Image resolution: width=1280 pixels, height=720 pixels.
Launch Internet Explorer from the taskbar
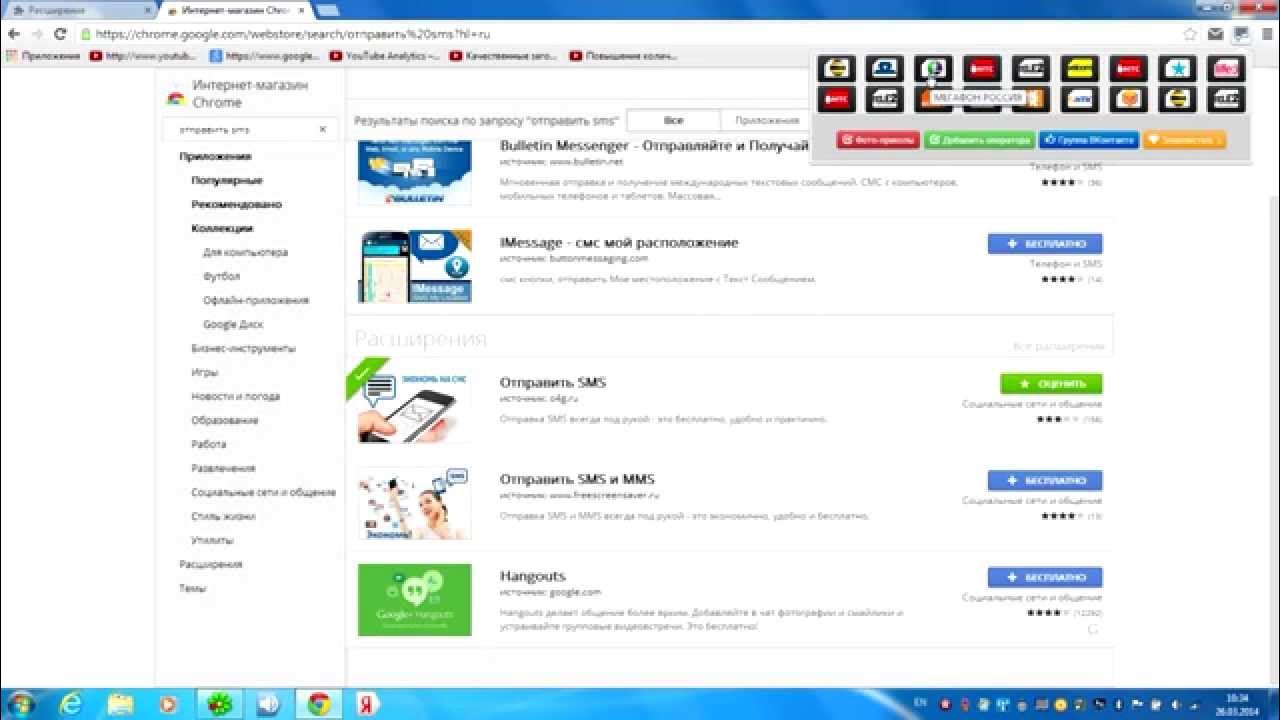click(x=71, y=704)
